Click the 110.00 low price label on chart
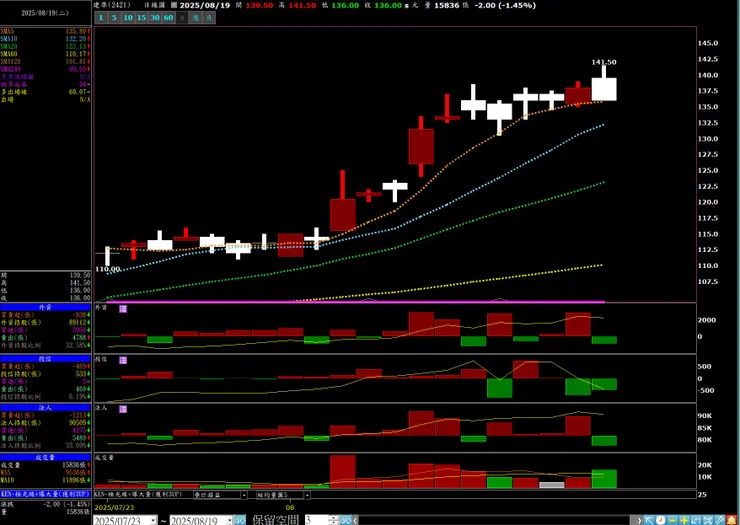 click(x=108, y=269)
